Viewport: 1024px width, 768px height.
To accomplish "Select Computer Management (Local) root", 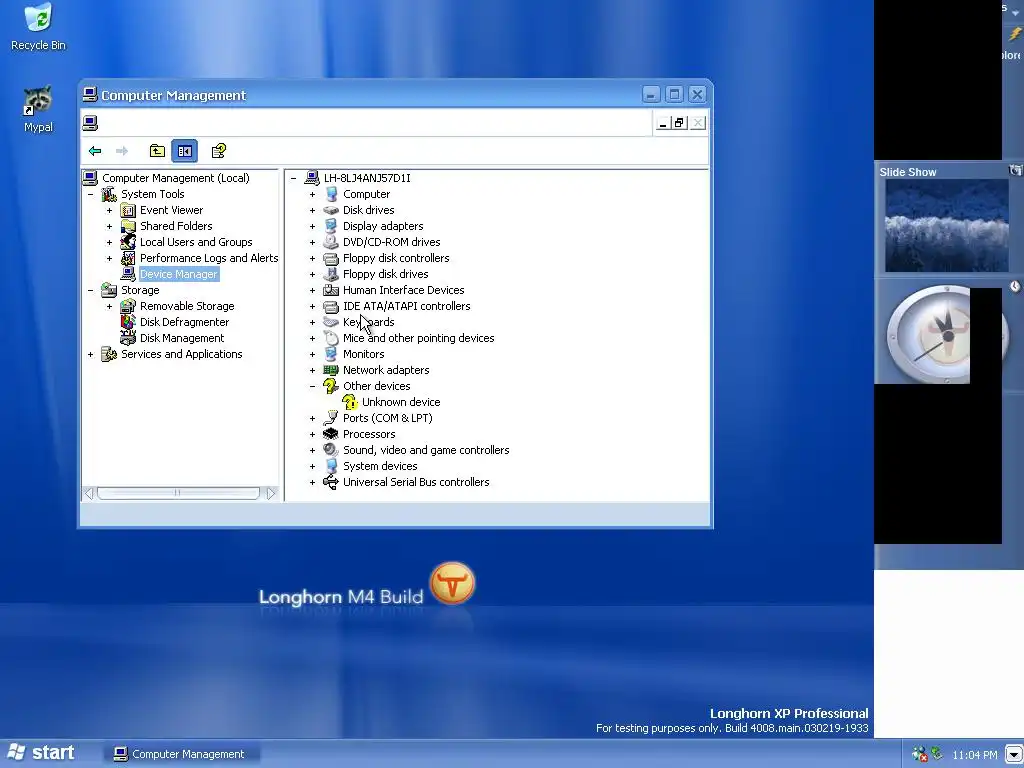I will point(176,178).
